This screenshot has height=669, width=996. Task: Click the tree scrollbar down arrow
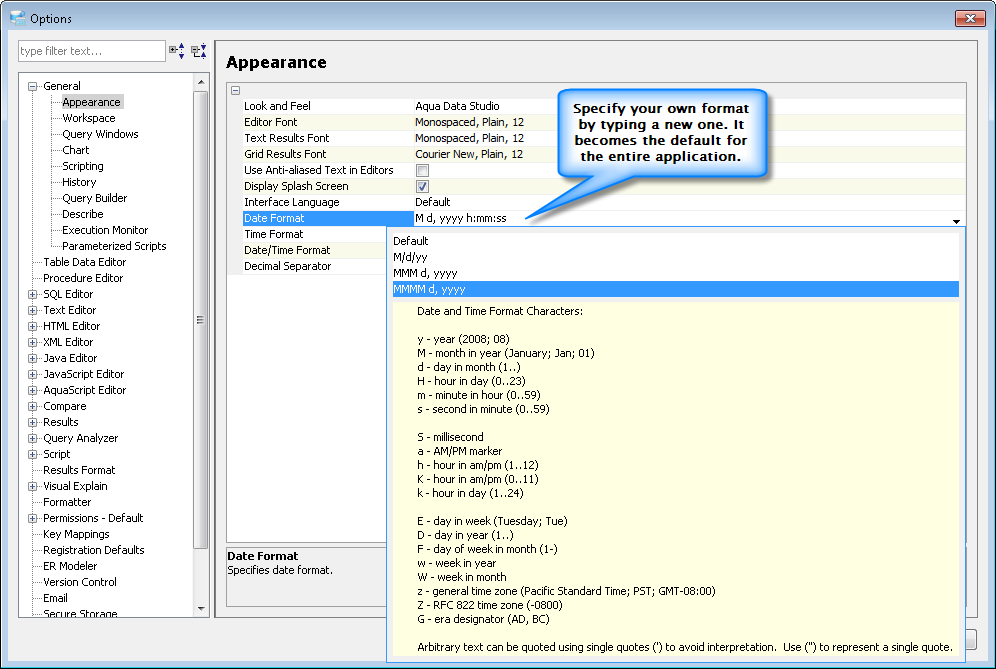[x=201, y=609]
